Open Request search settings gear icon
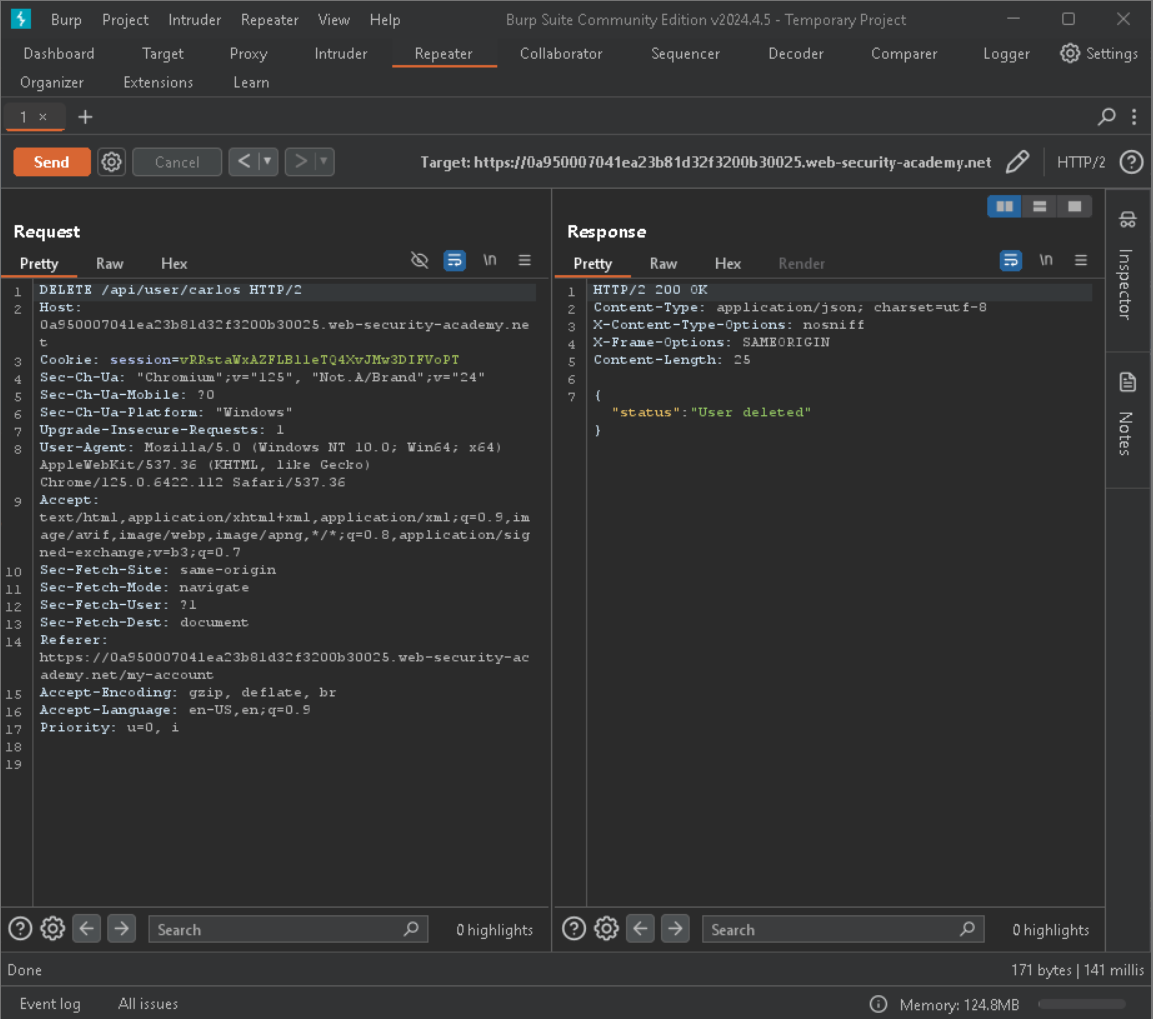The width and height of the screenshot is (1153, 1019). click(x=53, y=929)
